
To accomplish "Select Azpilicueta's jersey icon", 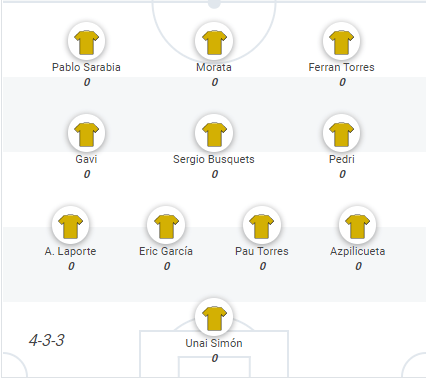I will pyautogui.click(x=358, y=225).
